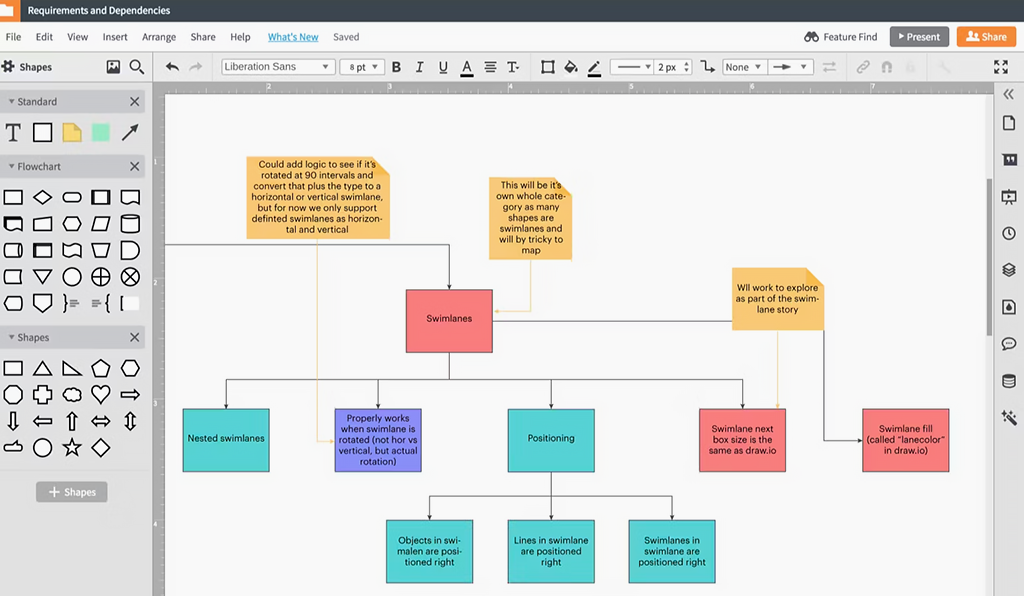Open the What's New link
Screen dimensions: 1024x596
coord(293,37)
